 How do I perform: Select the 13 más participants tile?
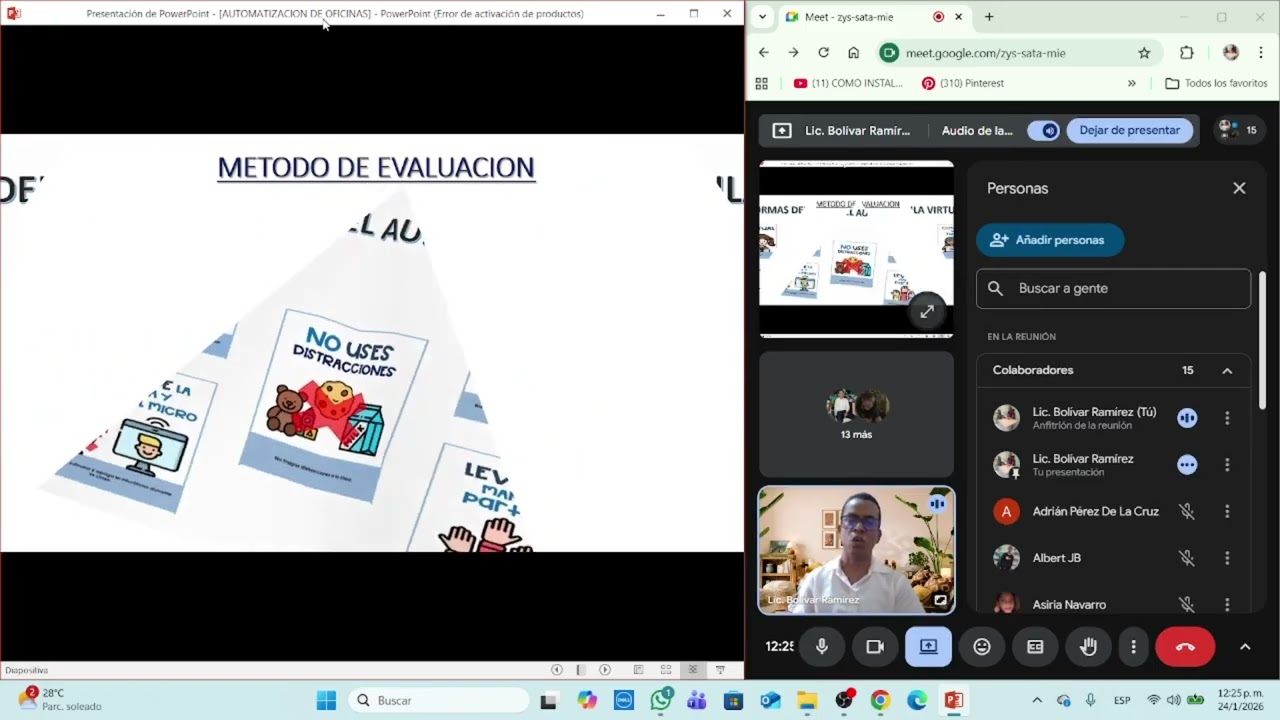pos(857,414)
